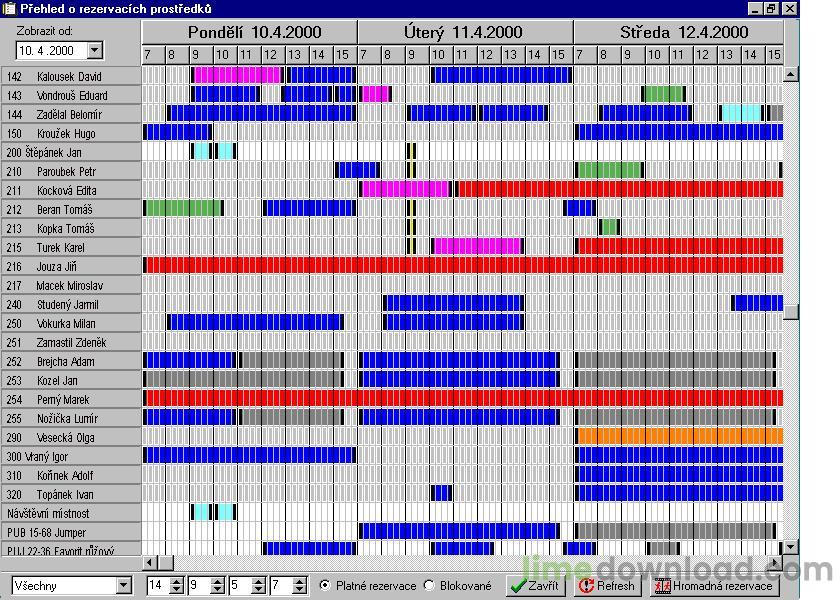Select the Středa 12.4.2000 day header
The width and height of the screenshot is (840, 600).
(x=679, y=32)
